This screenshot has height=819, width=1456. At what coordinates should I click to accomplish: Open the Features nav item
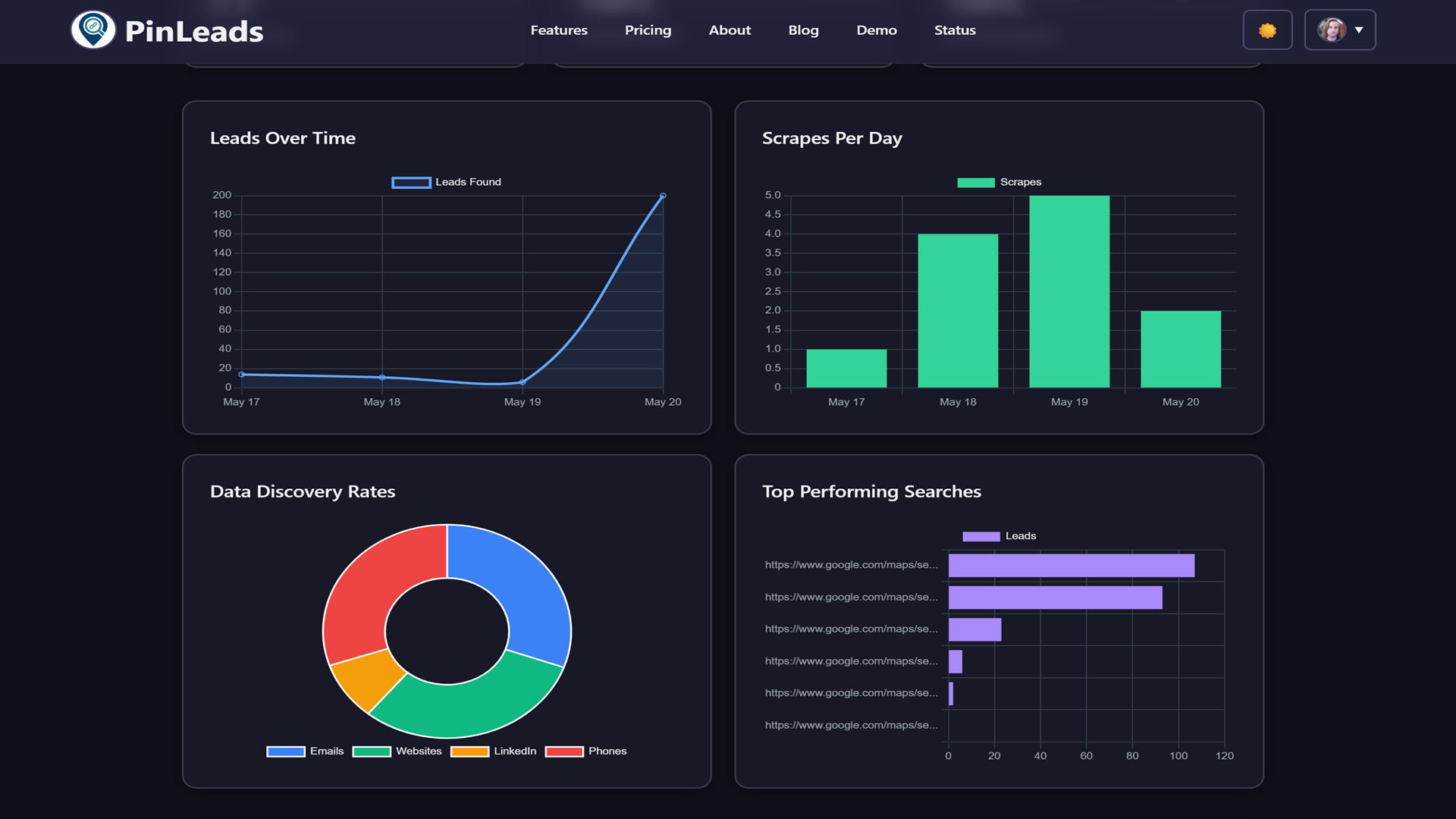click(559, 30)
